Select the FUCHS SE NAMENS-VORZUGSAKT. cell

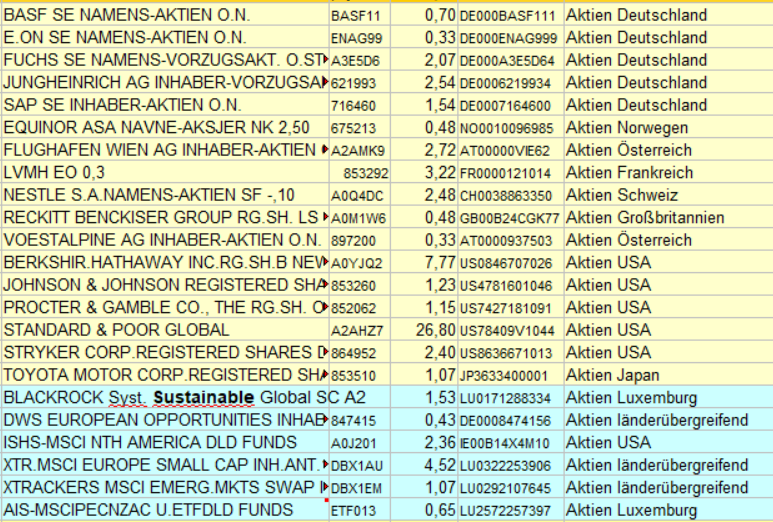click(165, 60)
